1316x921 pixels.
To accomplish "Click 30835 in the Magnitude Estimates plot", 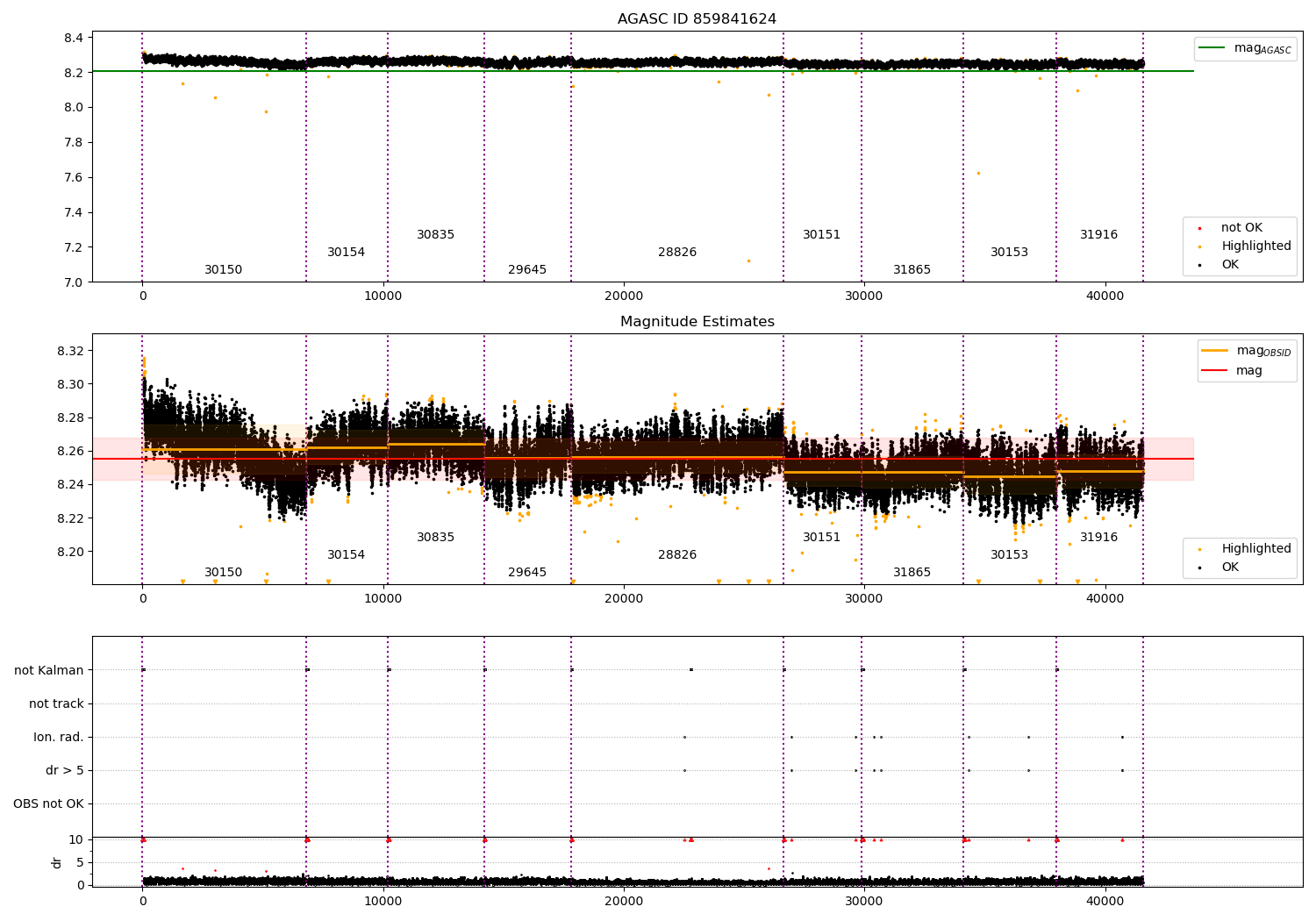I will (x=436, y=538).
